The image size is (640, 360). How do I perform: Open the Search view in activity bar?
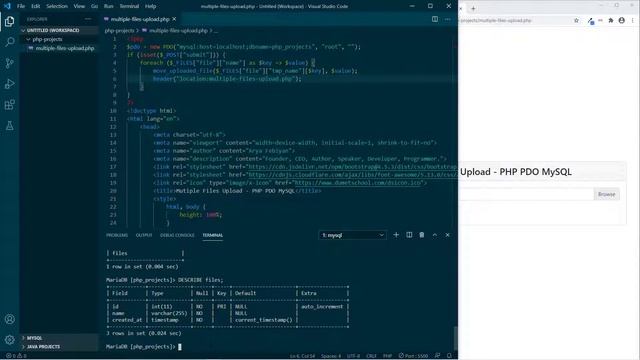pyautogui.click(x=9, y=42)
